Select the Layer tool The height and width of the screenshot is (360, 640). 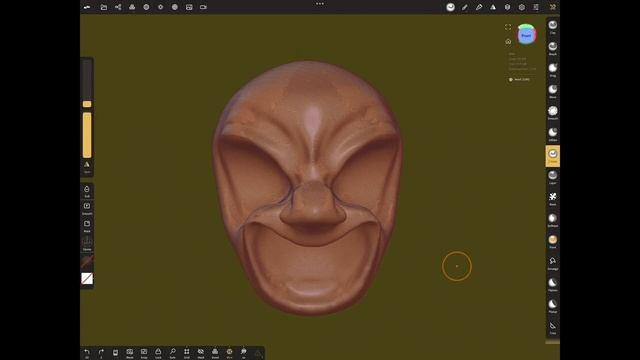pyautogui.click(x=553, y=178)
